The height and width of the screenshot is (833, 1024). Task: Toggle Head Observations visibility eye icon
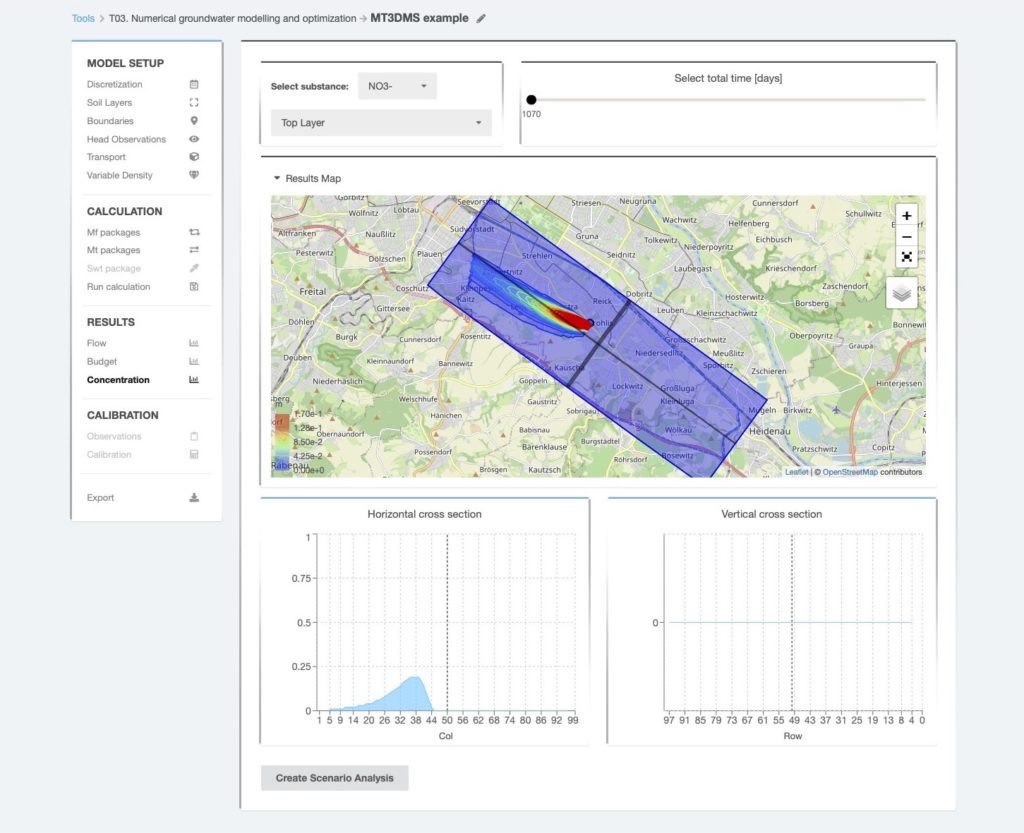pos(194,139)
